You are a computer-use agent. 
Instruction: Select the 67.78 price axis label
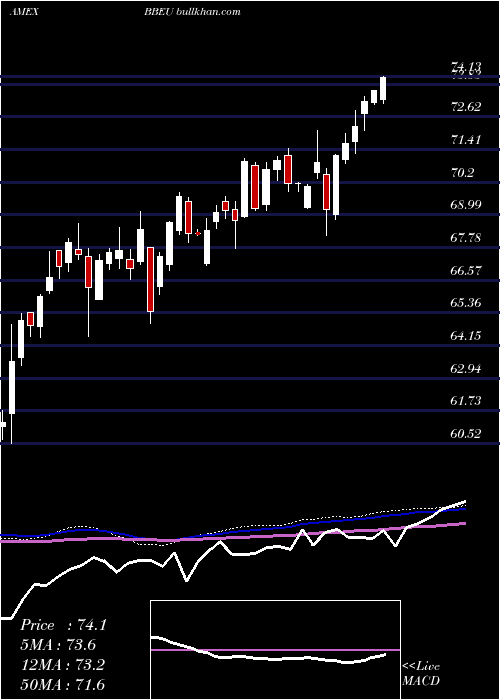click(x=467, y=238)
